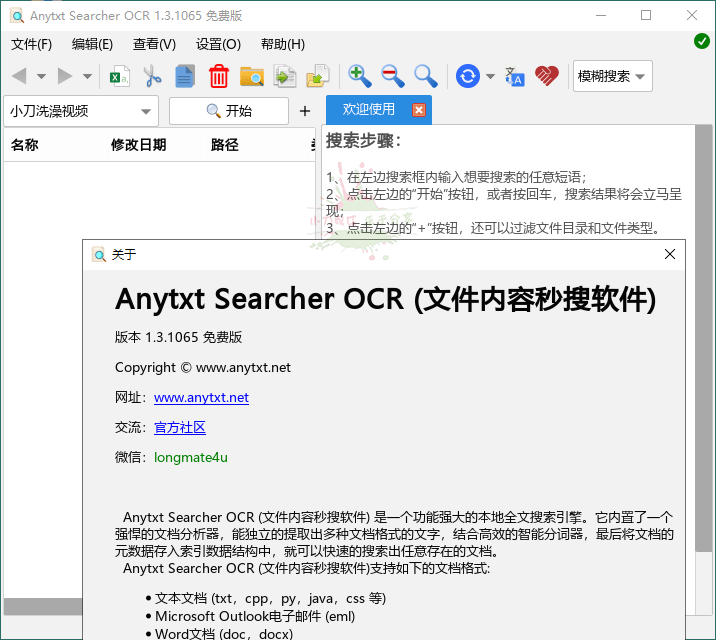Expand the refresh button dropdown arrow

pos(490,76)
